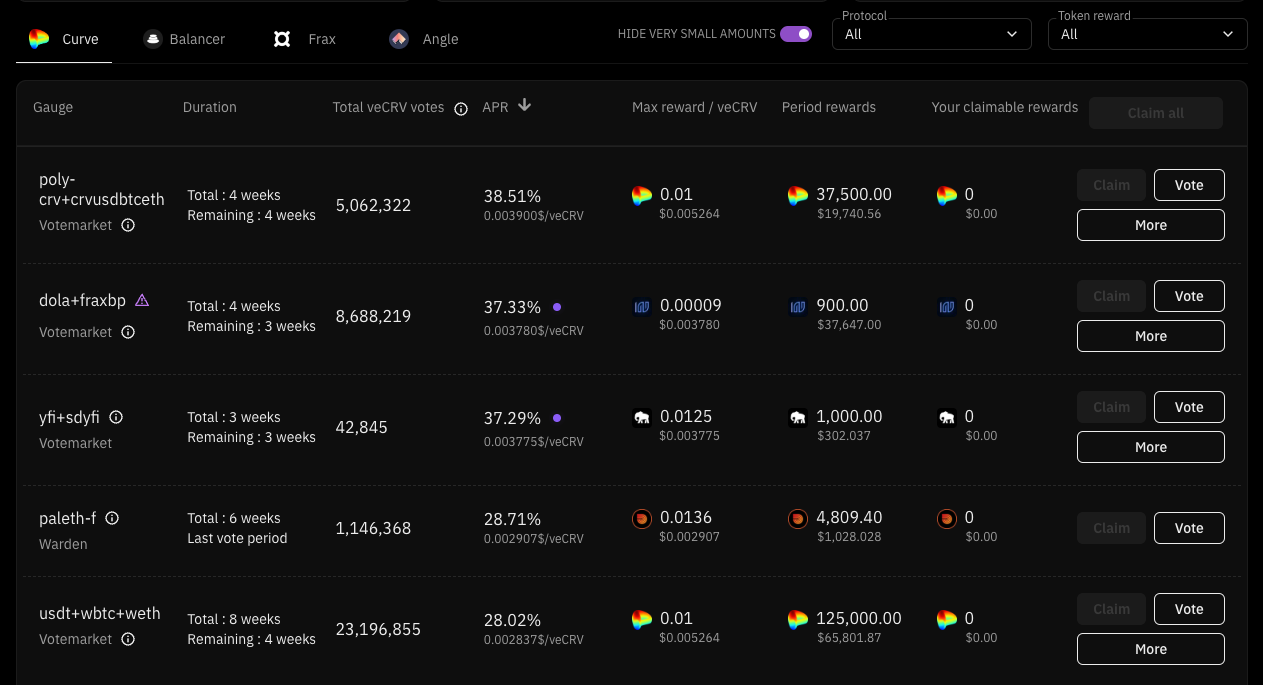Click Claim in the yfi+sdyfi row
This screenshot has width=1263, height=685.
(x=1111, y=407)
